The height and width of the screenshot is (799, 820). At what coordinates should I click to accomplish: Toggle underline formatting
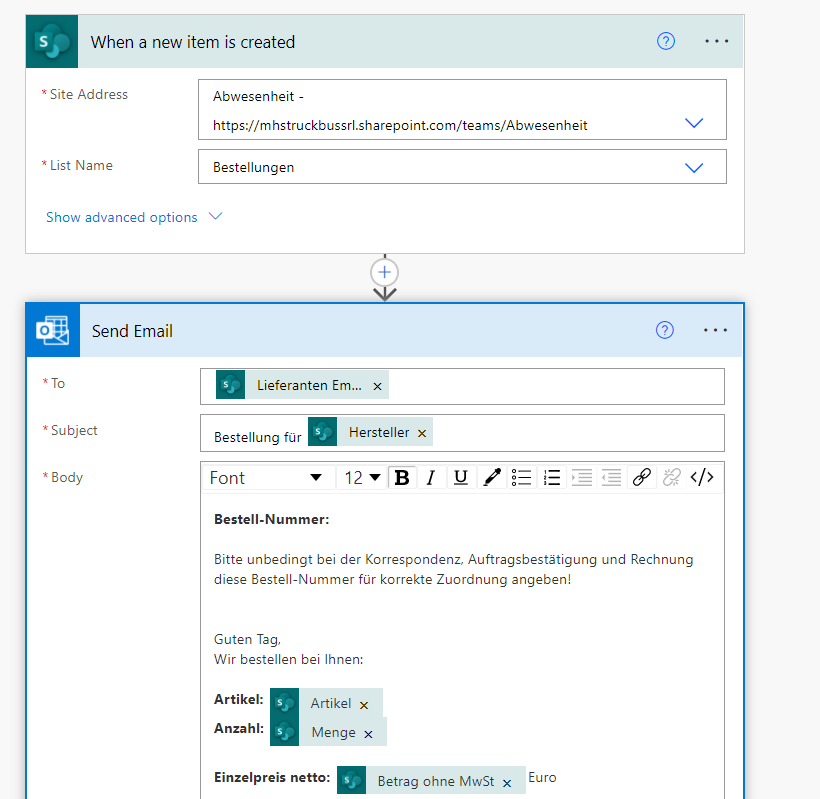click(461, 477)
